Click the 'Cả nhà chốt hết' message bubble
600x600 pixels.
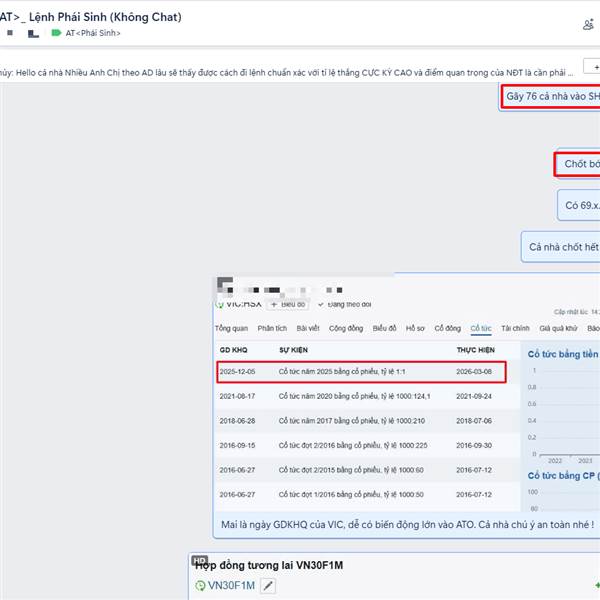coord(562,247)
